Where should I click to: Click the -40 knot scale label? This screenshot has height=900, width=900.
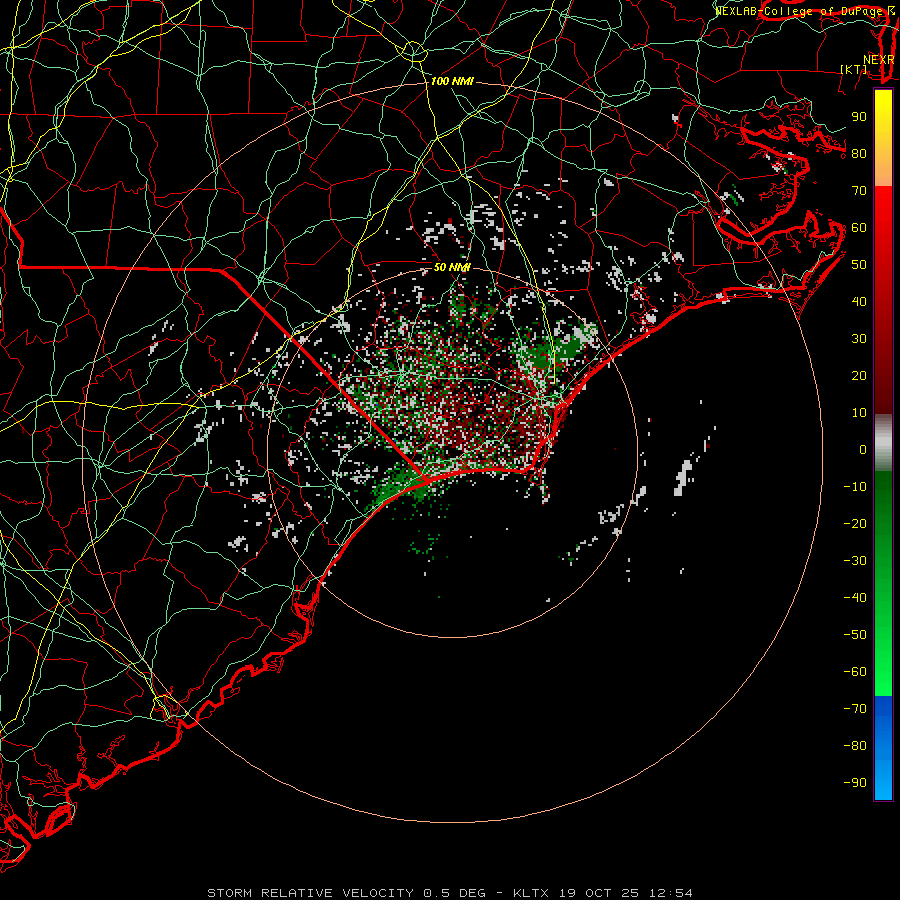[x=855, y=598]
